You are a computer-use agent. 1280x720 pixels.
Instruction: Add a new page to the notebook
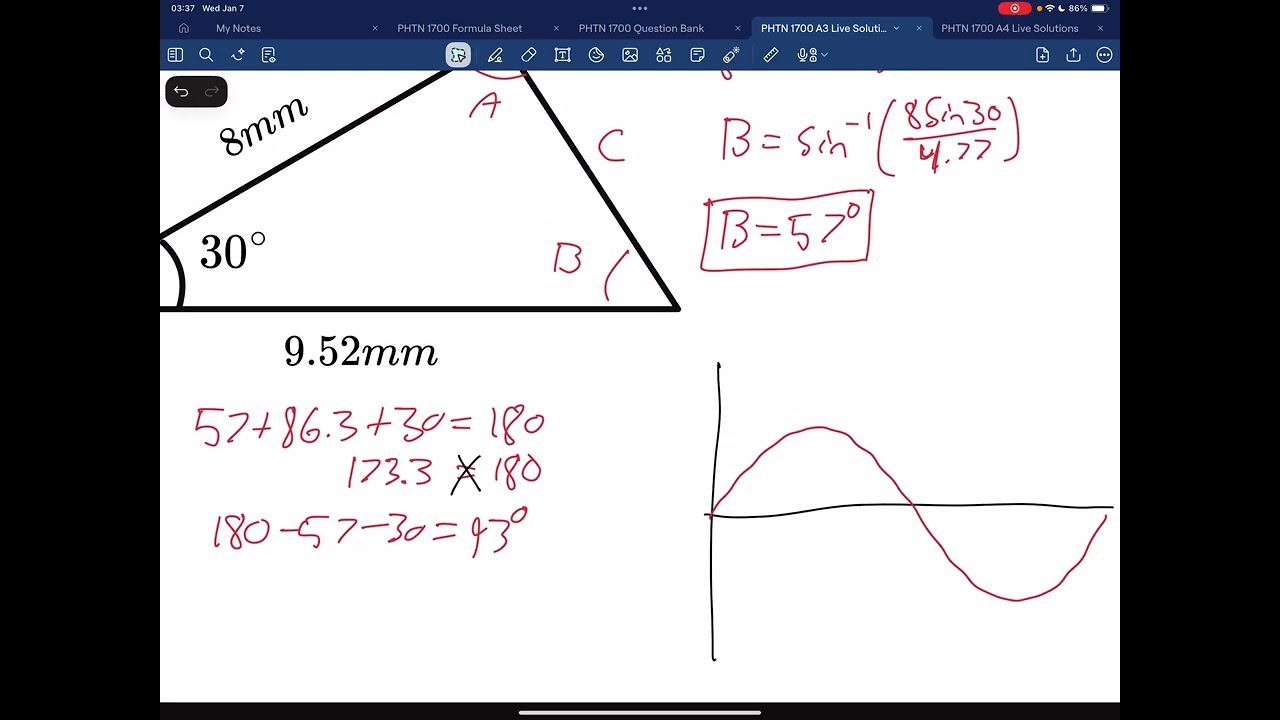[1042, 55]
